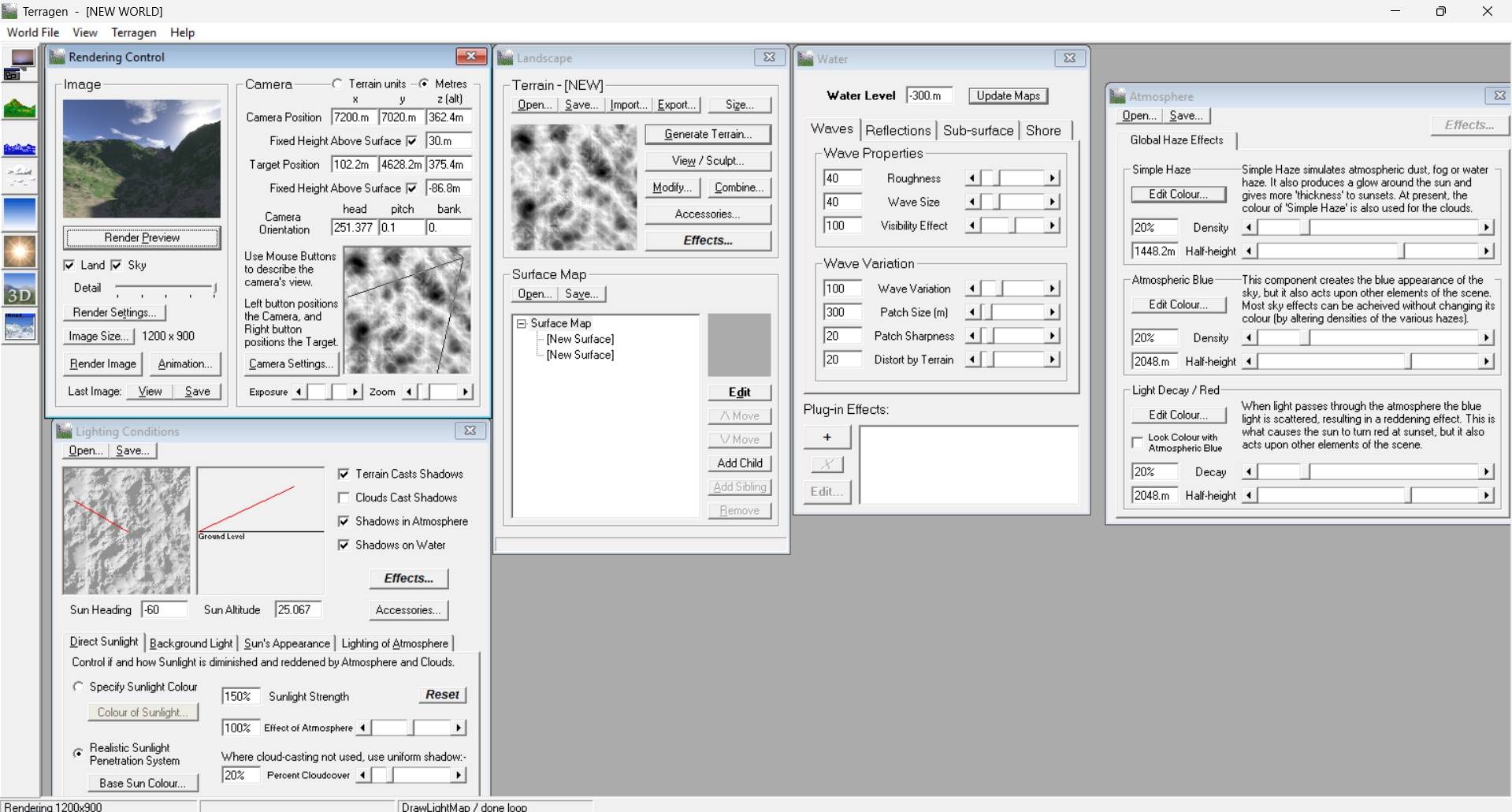Collapse the Surface Map tree node
This screenshot has height=812, width=1512.
pos(521,323)
